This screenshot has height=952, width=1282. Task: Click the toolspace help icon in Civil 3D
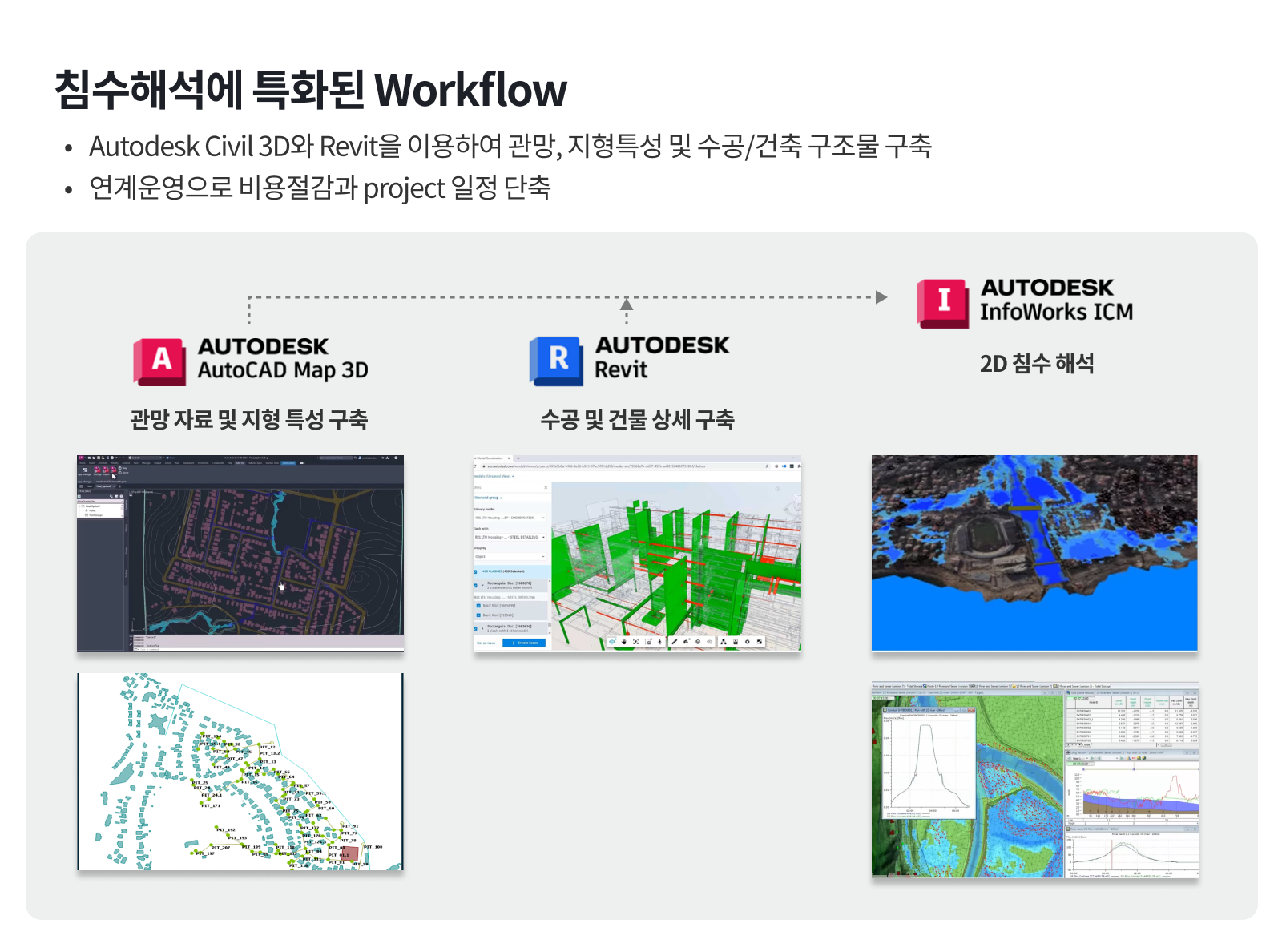point(121,496)
